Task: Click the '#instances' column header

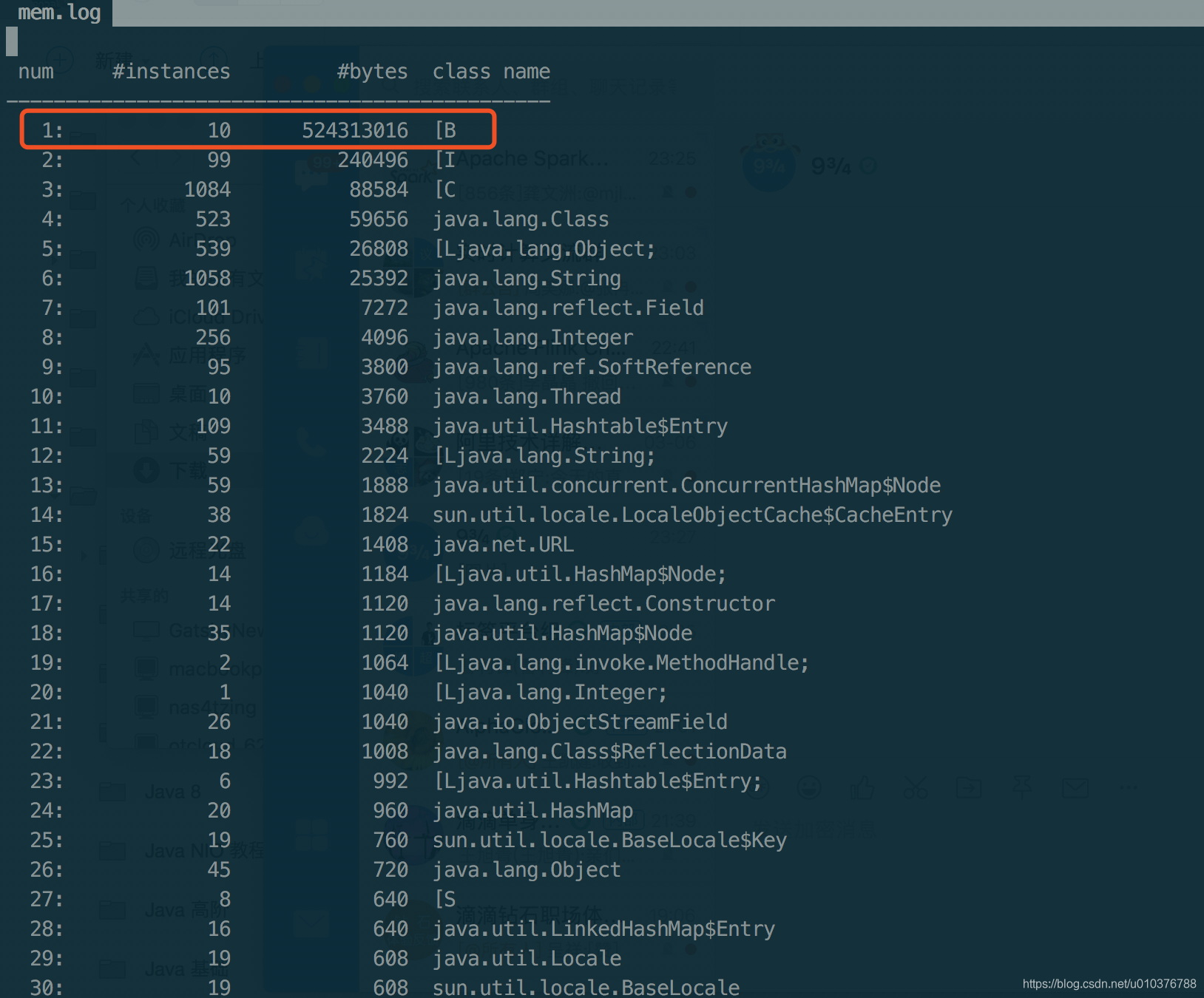Action: tap(172, 72)
